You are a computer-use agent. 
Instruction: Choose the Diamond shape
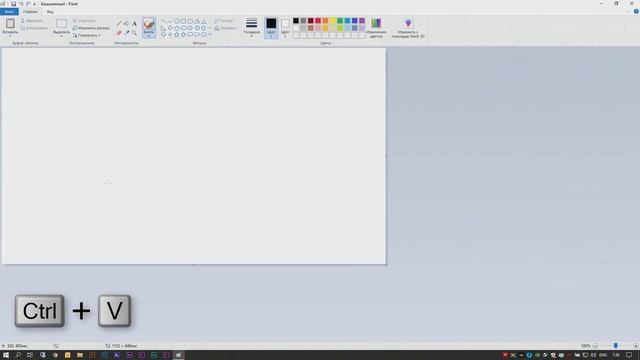170,28
